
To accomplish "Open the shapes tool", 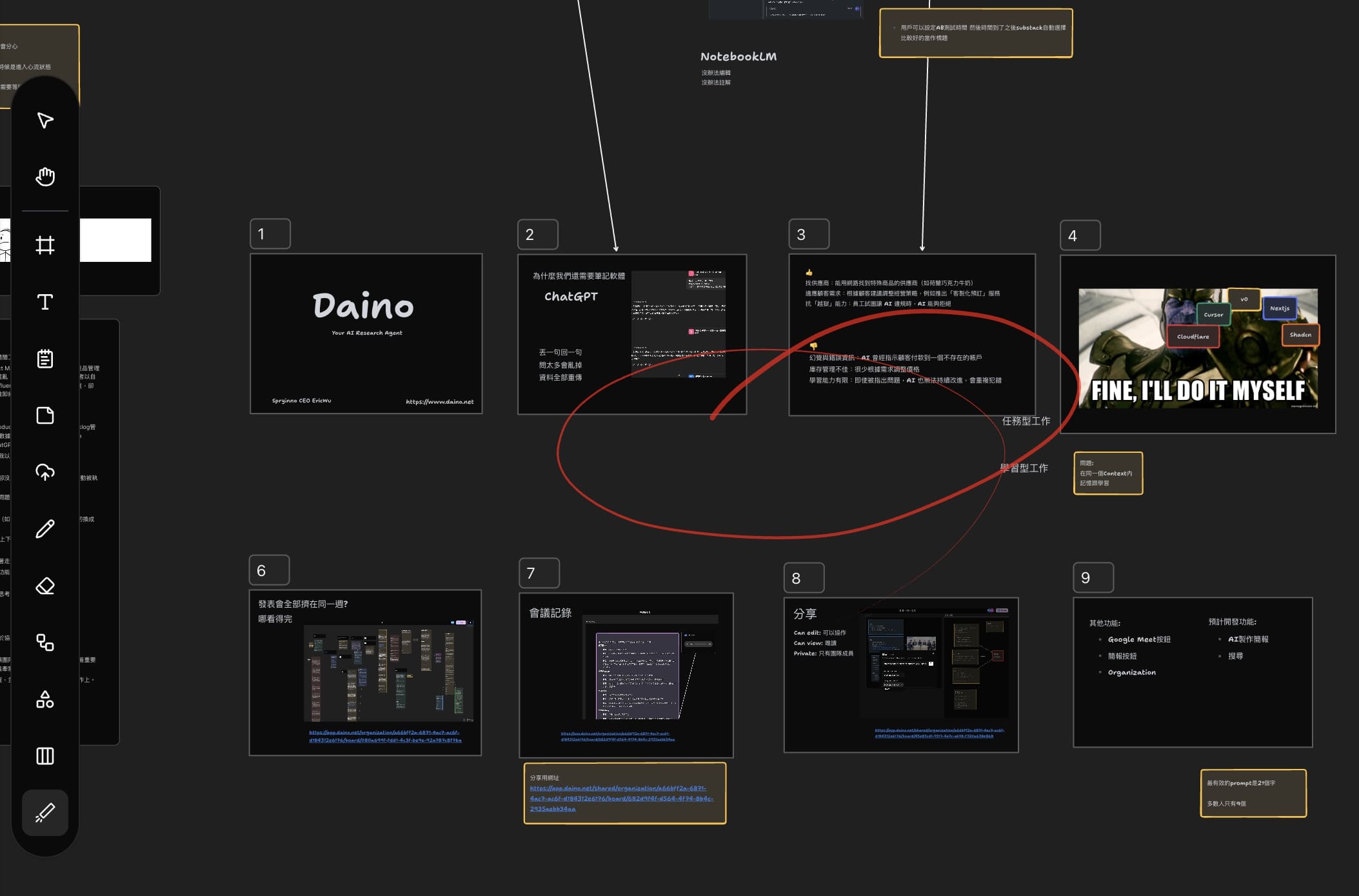I will [45, 699].
